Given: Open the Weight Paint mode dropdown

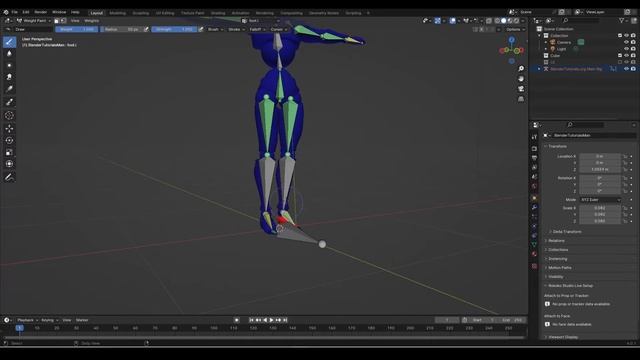Looking at the screenshot, I should tap(33, 21).
